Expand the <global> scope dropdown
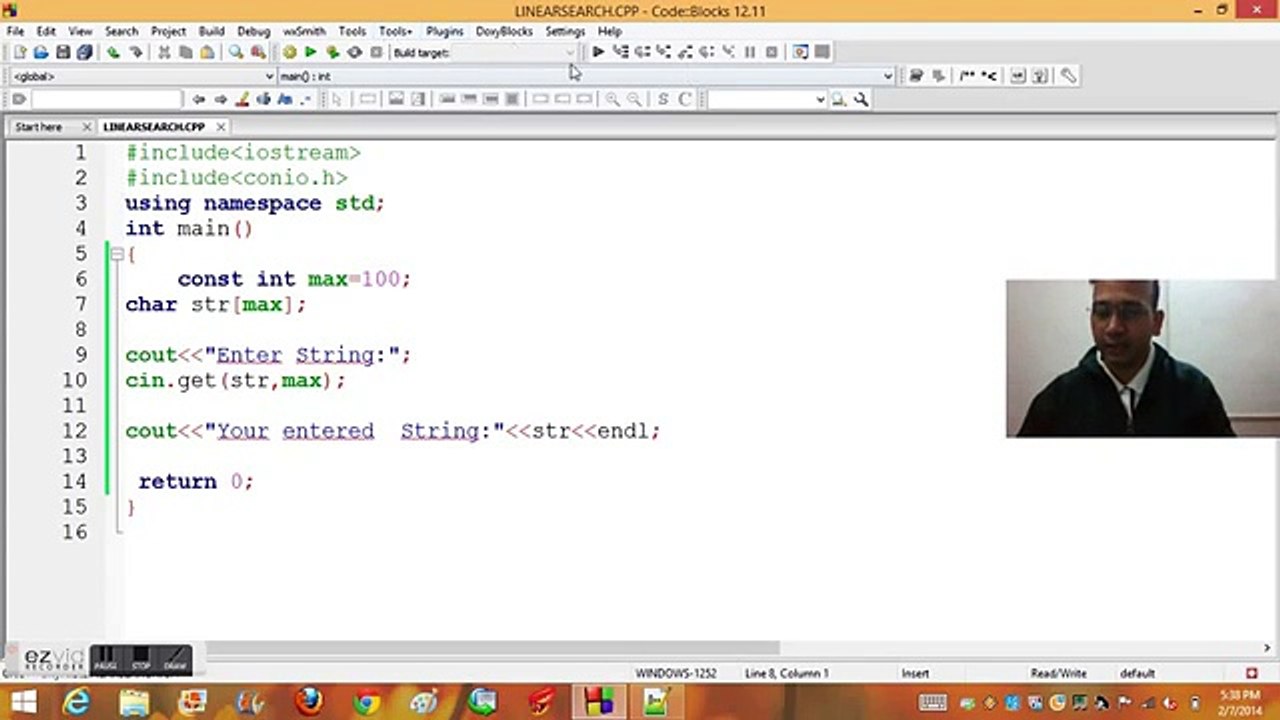 tap(269, 76)
